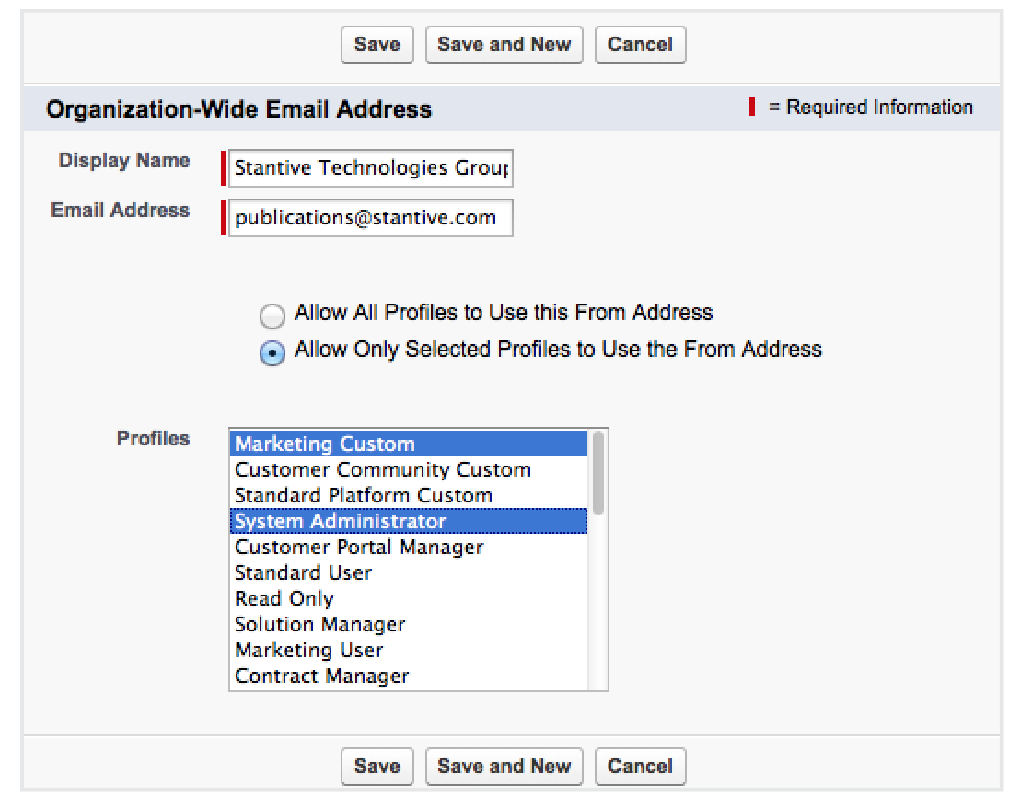Focus the Display Name text field
The width and height of the screenshot is (1020, 806).
[370, 168]
